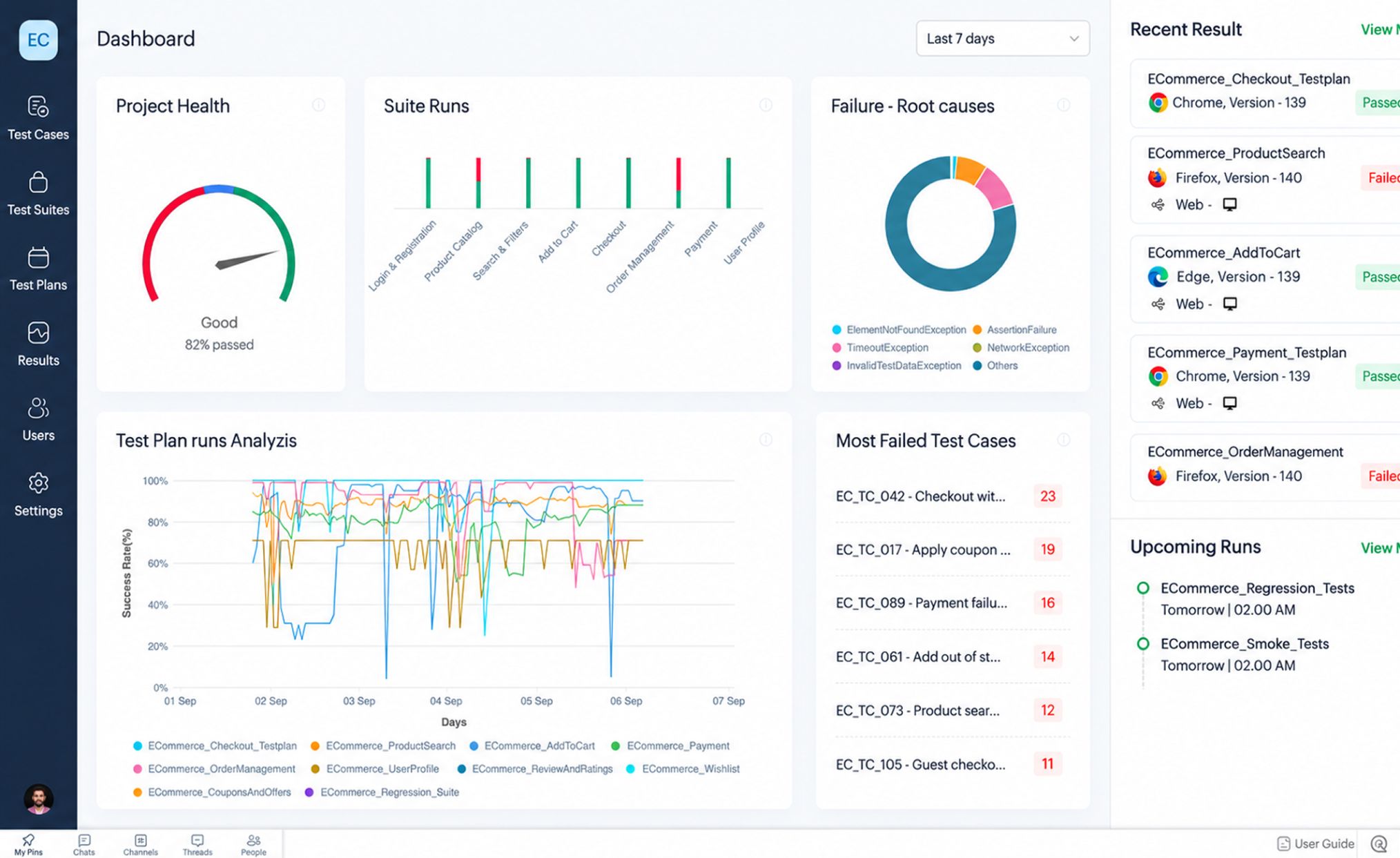Toggle ECommerce_OrderManagement legend series
Image resolution: width=1400 pixels, height=858 pixels.
pyautogui.click(x=214, y=768)
